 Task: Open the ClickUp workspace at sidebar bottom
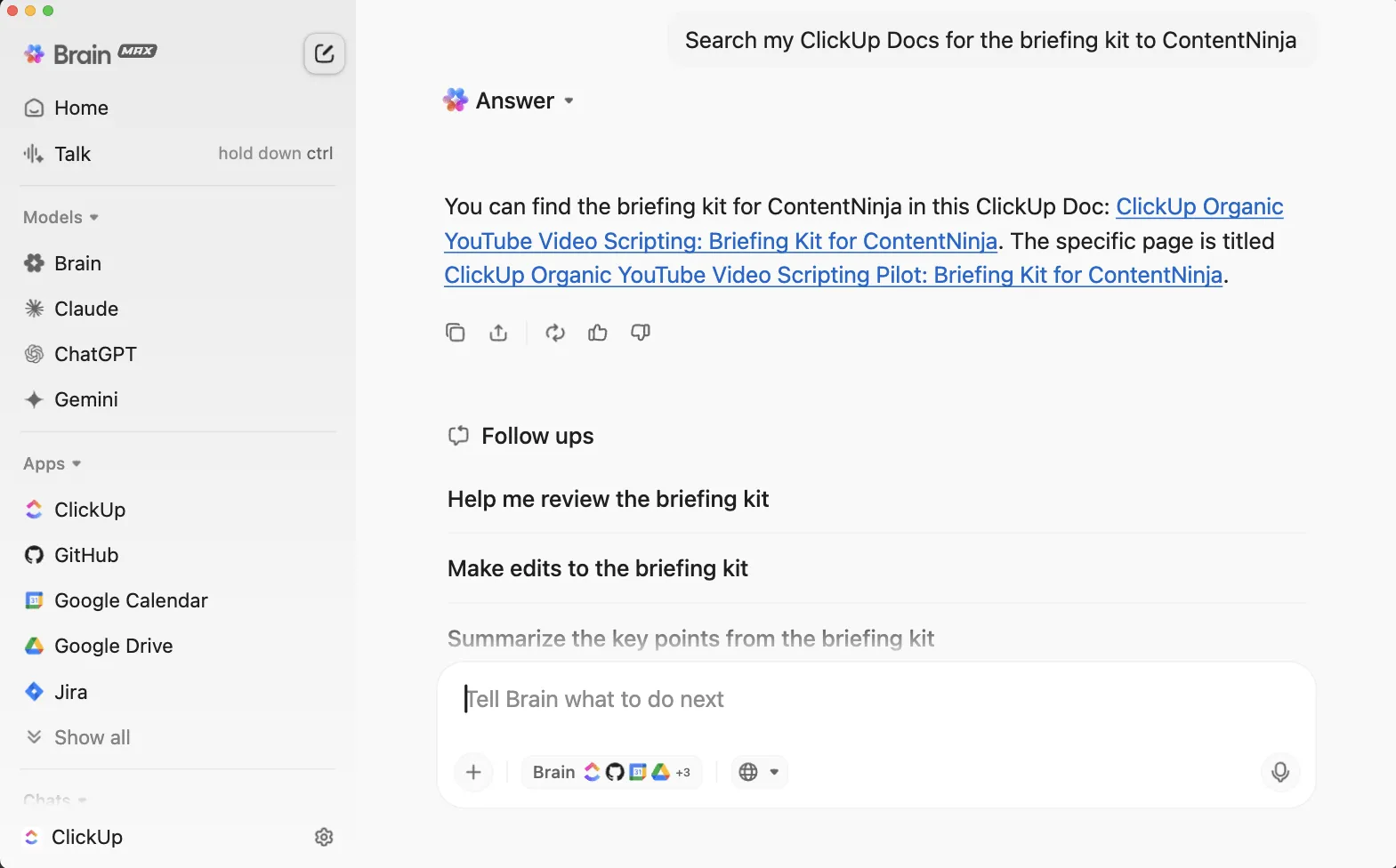(74, 837)
